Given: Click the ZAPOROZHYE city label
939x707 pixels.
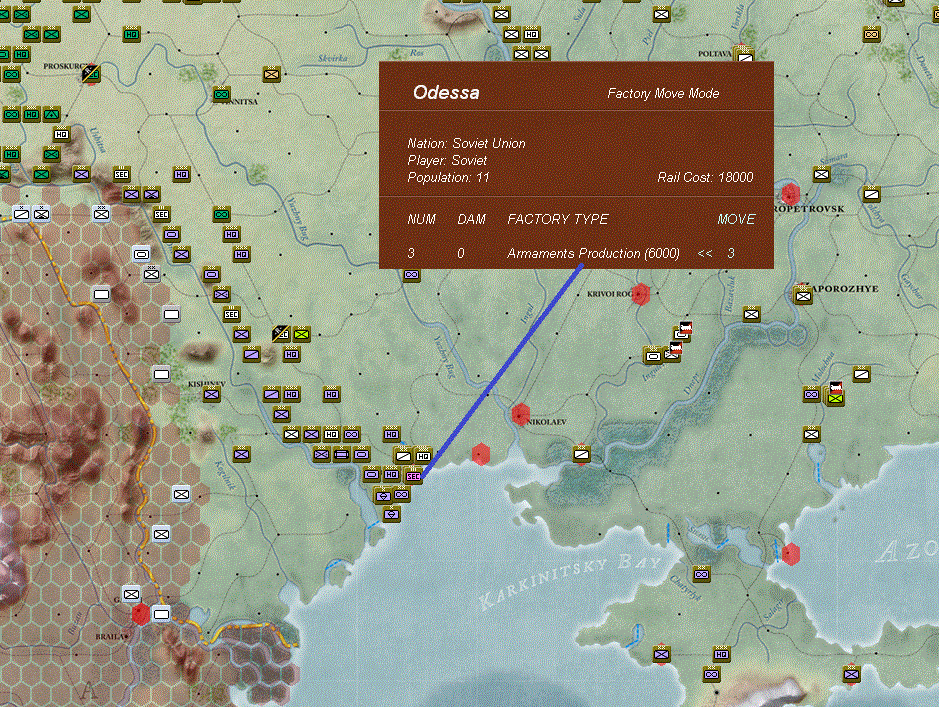Looking at the screenshot, I should (x=845, y=289).
